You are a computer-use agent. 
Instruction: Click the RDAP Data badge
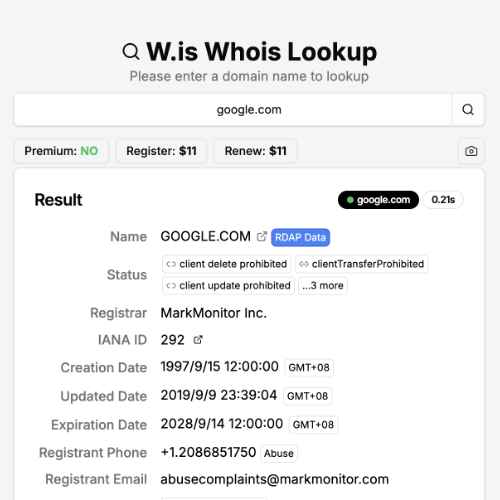pyautogui.click(x=300, y=237)
